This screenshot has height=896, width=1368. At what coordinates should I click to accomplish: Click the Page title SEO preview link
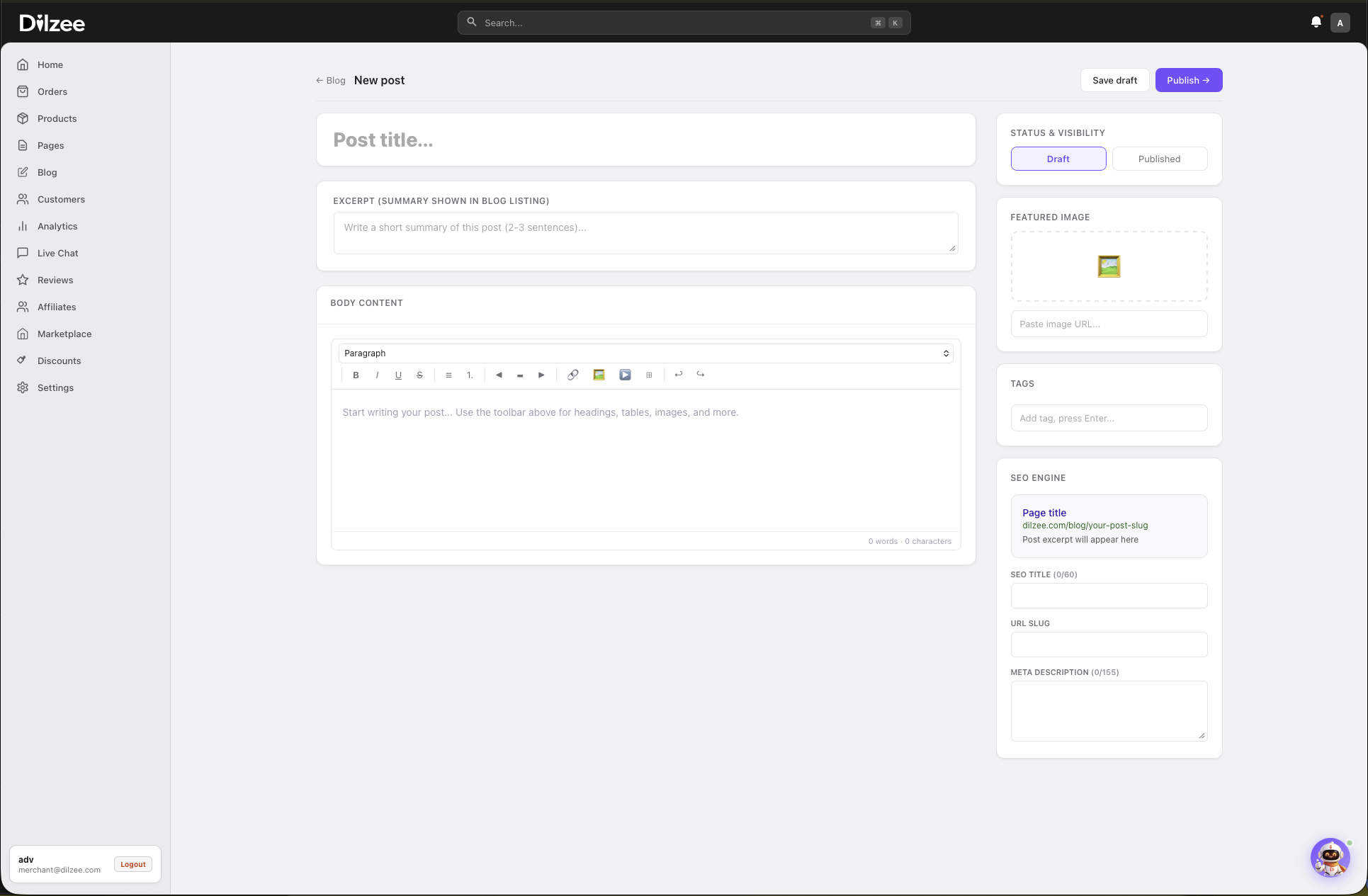pos(1044,513)
